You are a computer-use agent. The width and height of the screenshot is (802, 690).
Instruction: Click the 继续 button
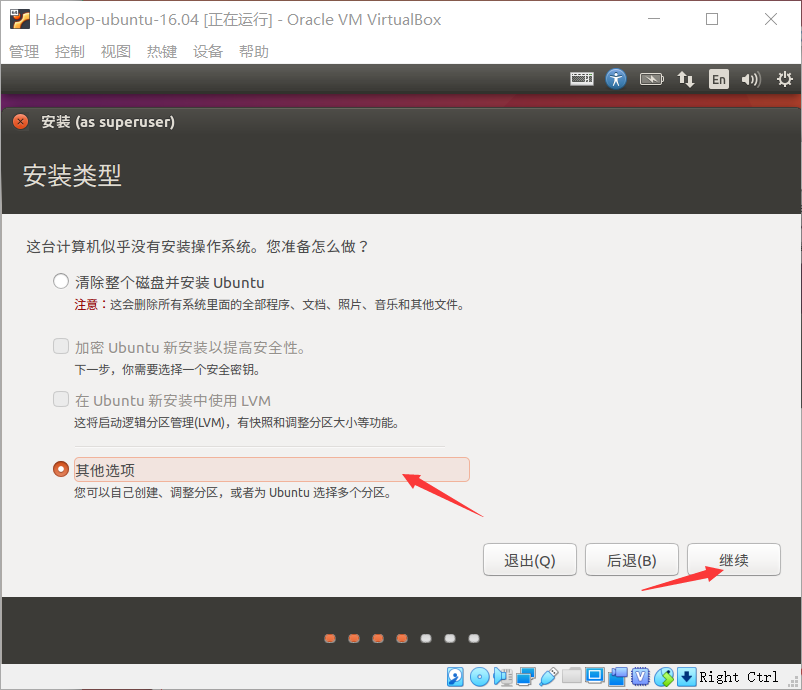pyautogui.click(x=733, y=560)
